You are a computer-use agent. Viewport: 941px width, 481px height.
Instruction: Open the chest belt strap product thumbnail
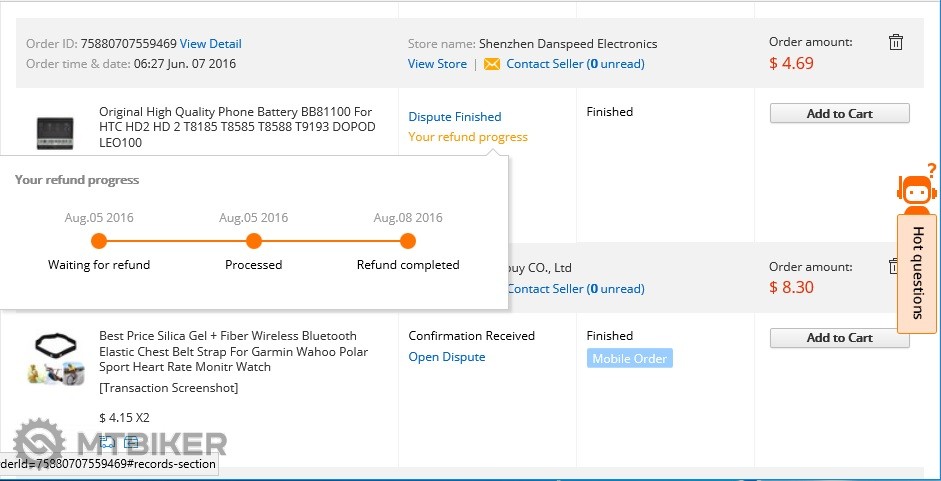[x=55, y=358]
